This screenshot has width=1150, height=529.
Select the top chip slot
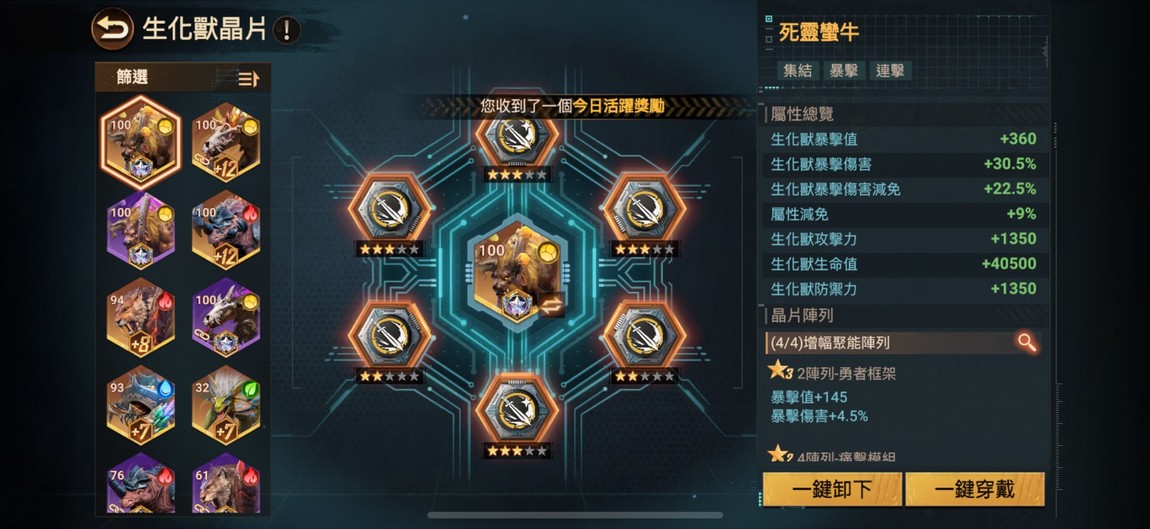(x=517, y=136)
